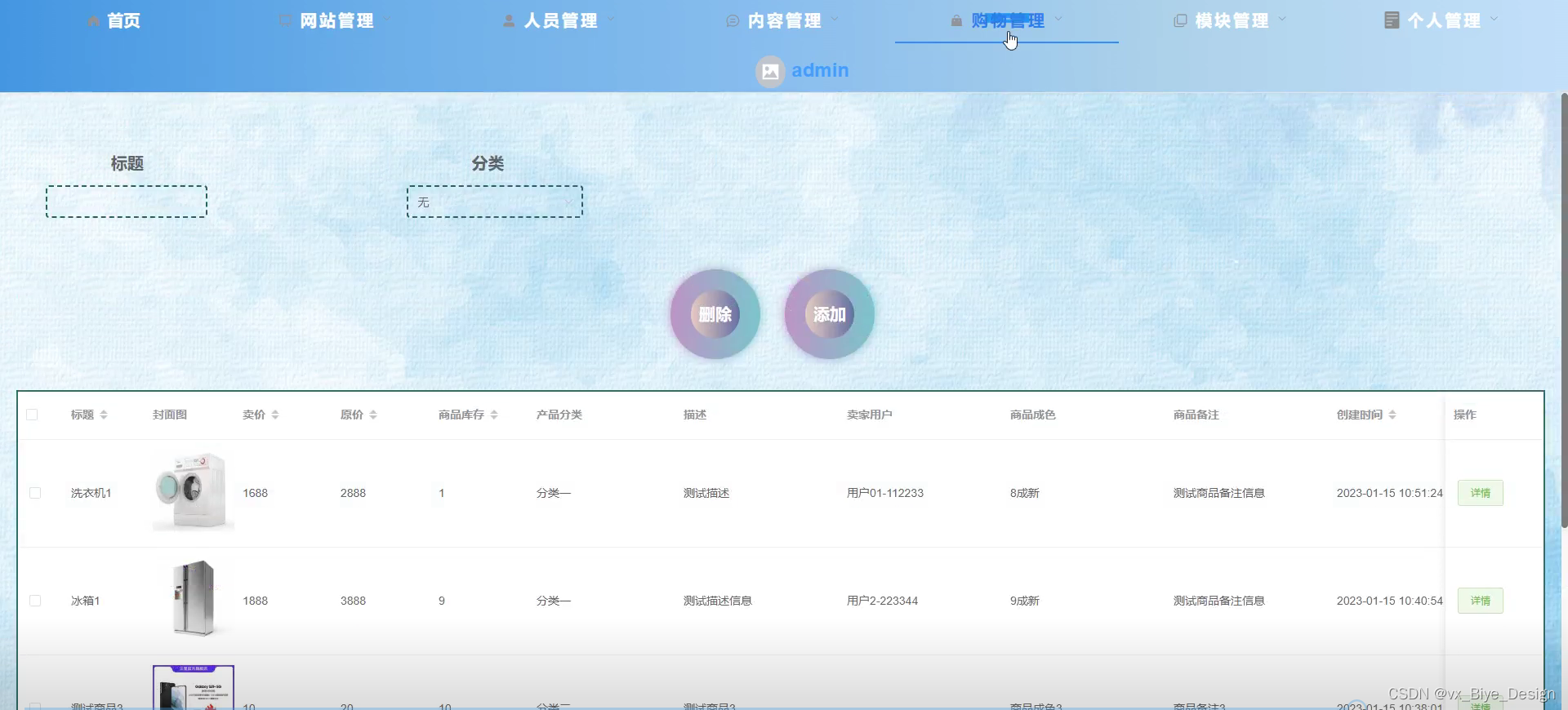Focus the 标题 search input field
This screenshot has width=1568, height=710.
tap(127, 202)
